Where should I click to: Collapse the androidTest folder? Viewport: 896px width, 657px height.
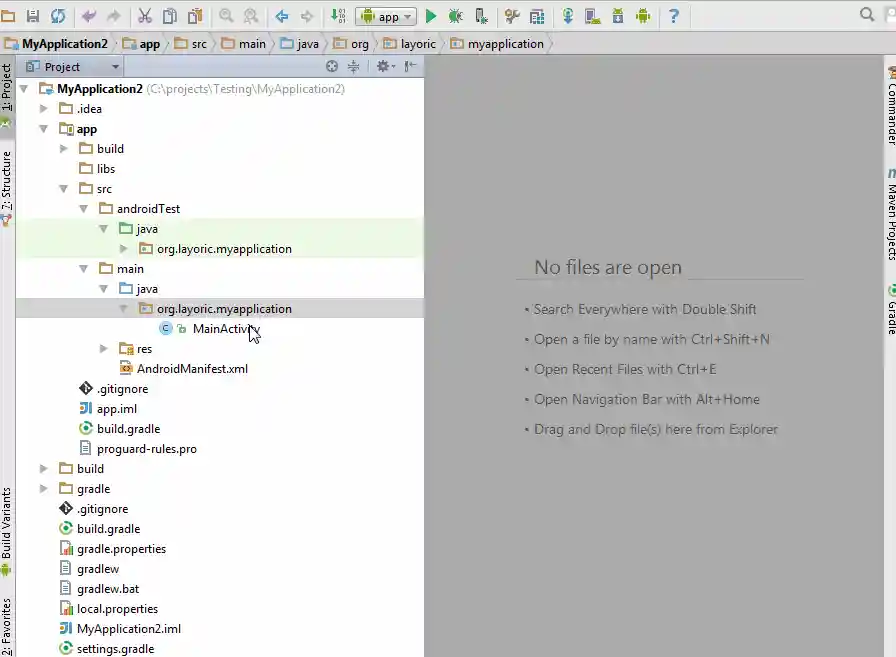click(x=85, y=209)
